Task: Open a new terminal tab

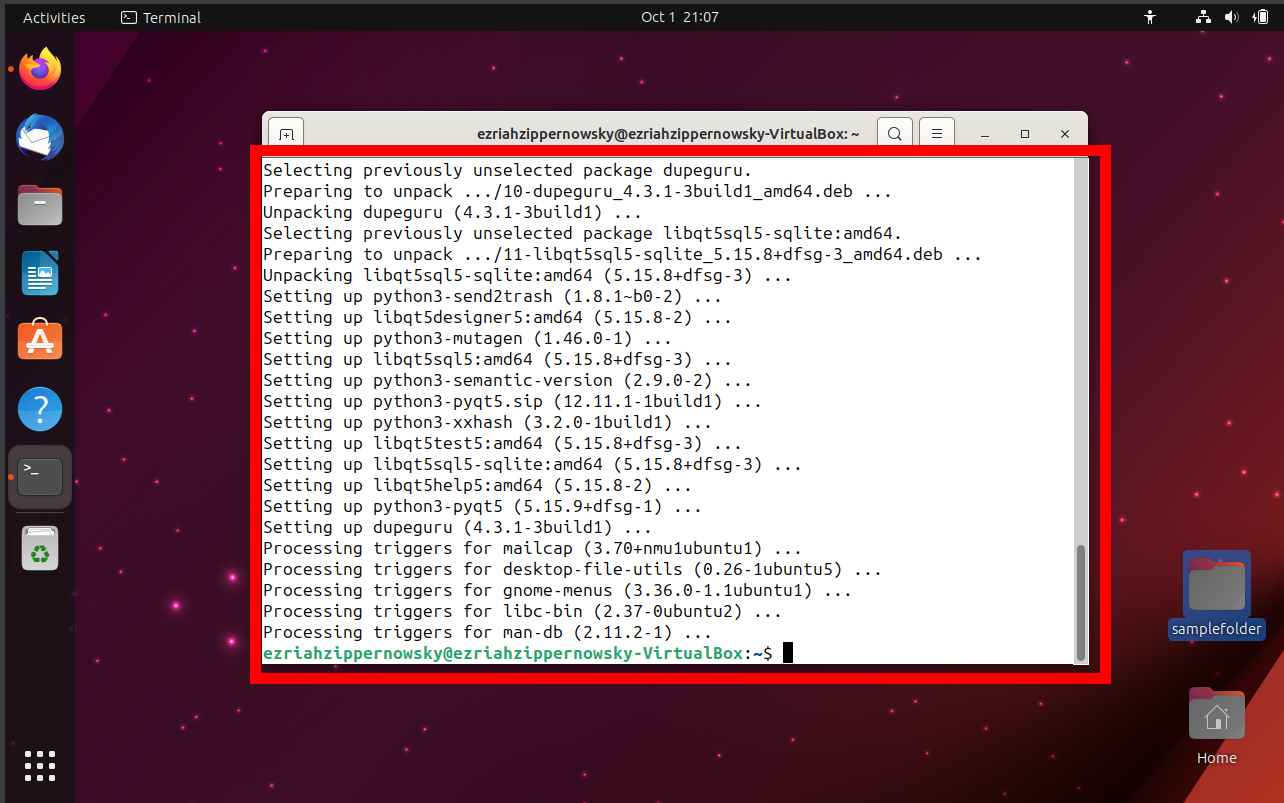Action: [x=286, y=132]
